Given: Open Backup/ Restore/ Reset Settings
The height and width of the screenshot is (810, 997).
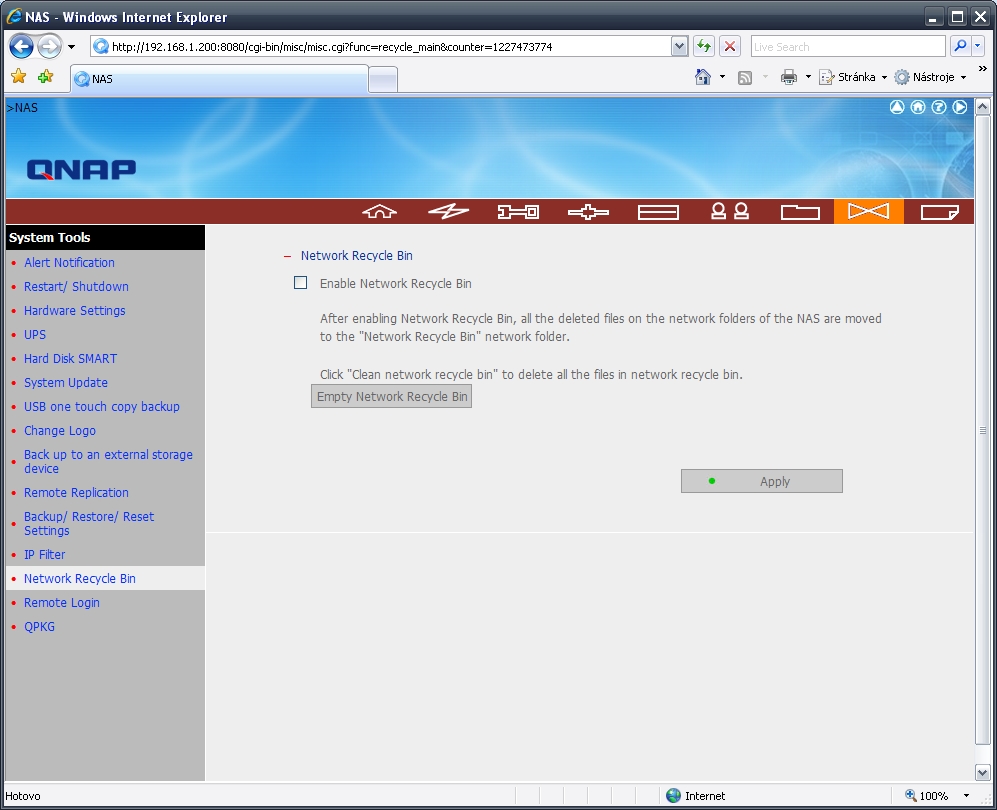Looking at the screenshot, I should coord(89,523).
